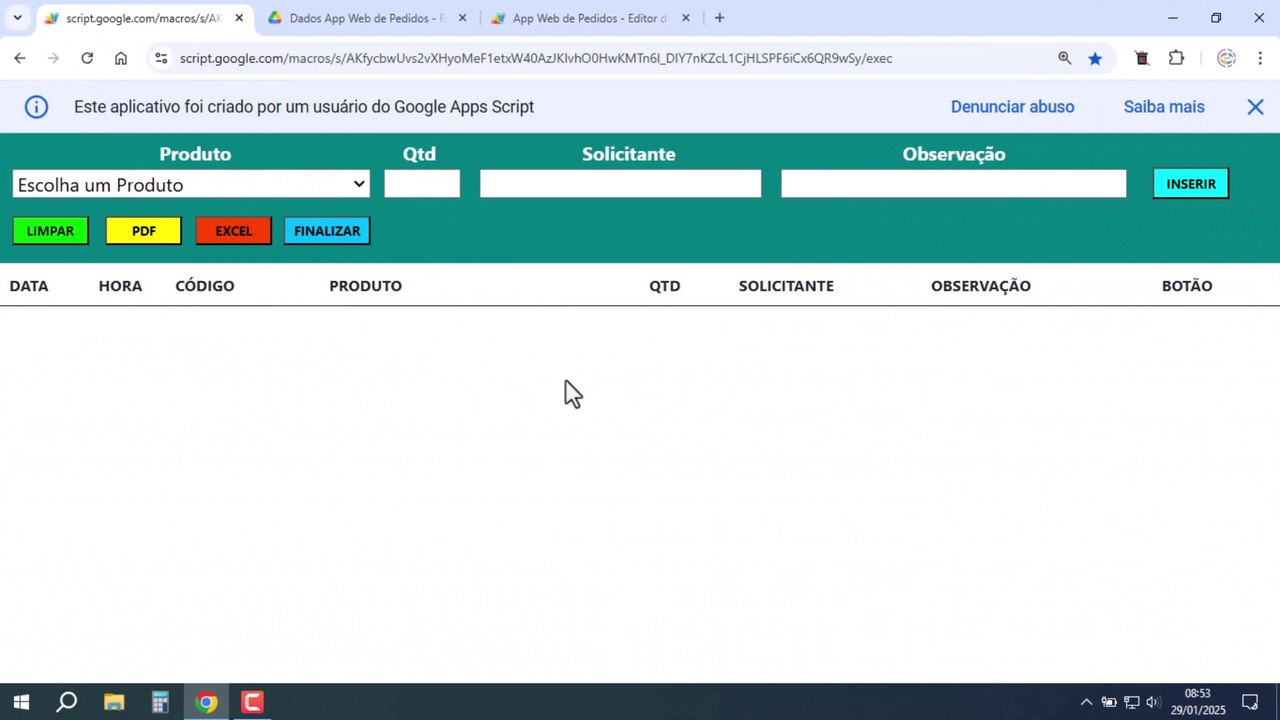
Task: Open Chrome's three-dot menu
Action: [1260, 58]
